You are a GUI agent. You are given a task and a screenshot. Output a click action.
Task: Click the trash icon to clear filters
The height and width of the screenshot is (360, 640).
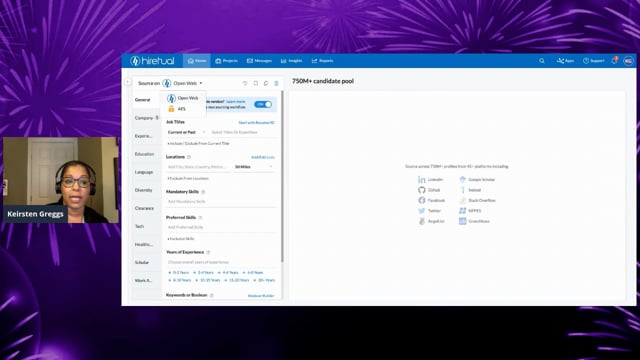(276, 83)
